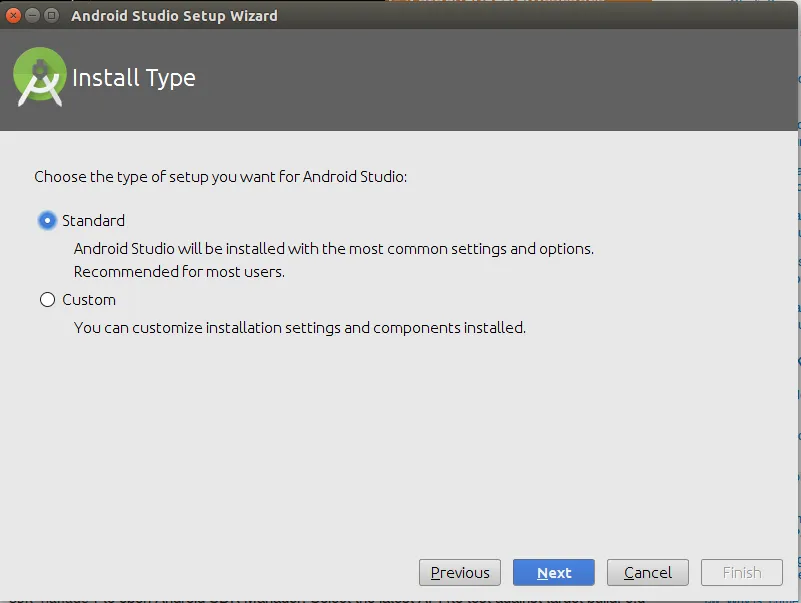Proceed by pressing Next
The image size is (801, 603).
point(554,573)
